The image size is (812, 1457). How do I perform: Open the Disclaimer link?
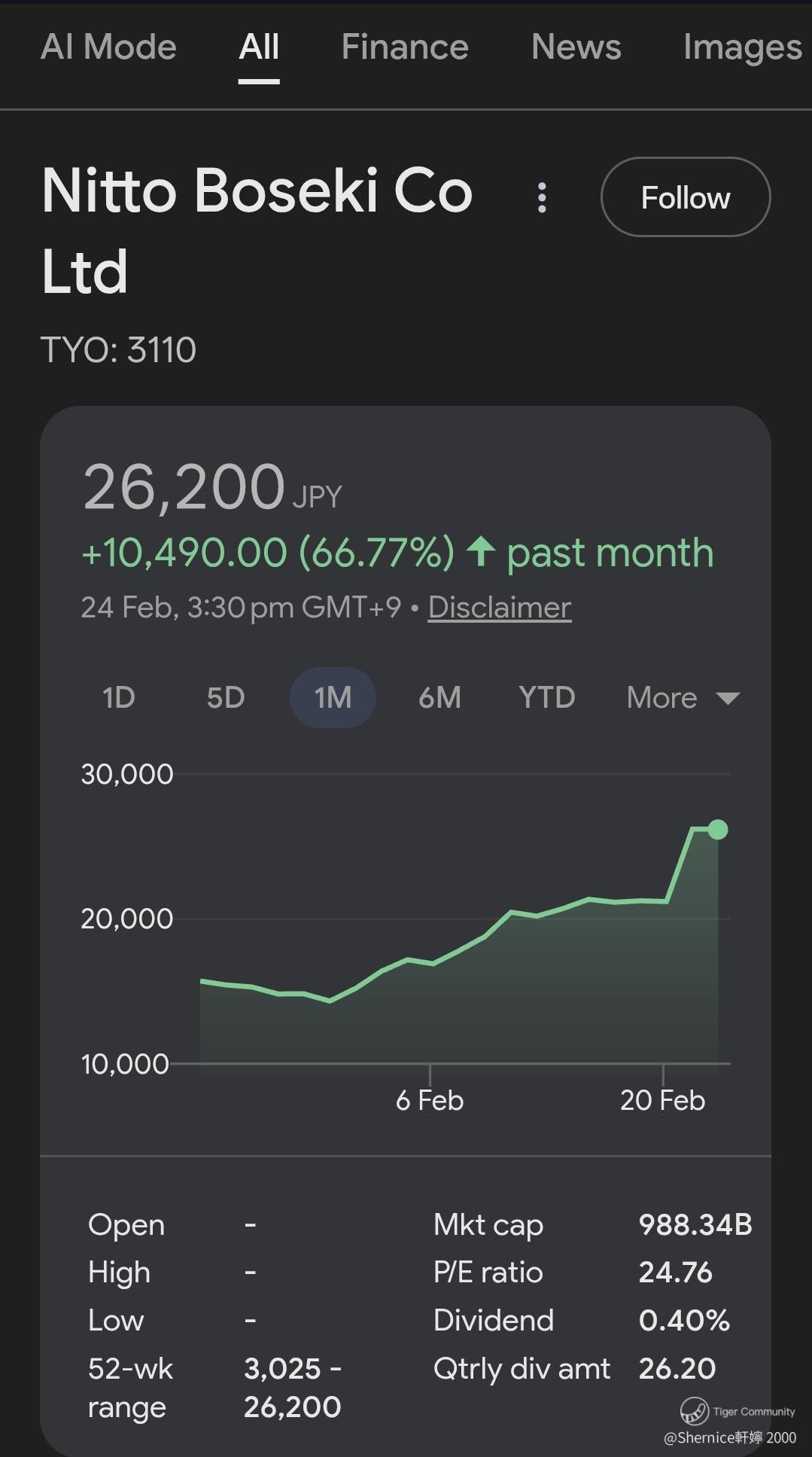500,607
